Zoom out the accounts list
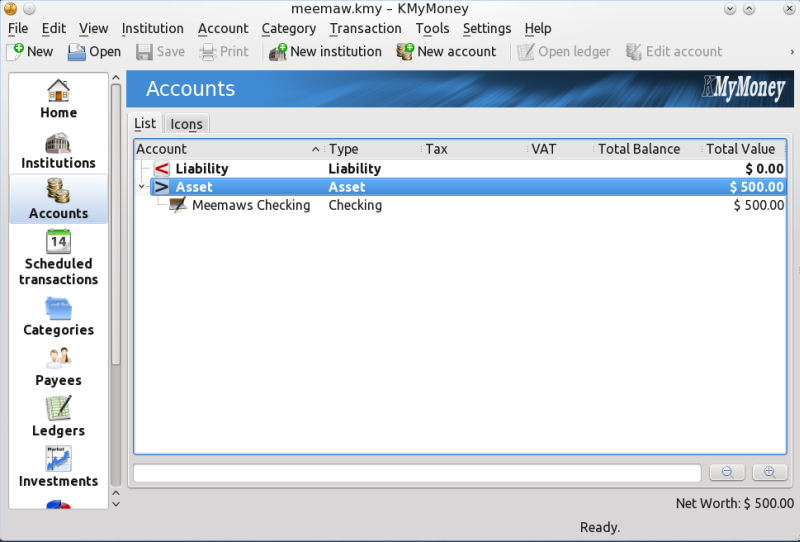800x542 pixels. tap(728, 472)
